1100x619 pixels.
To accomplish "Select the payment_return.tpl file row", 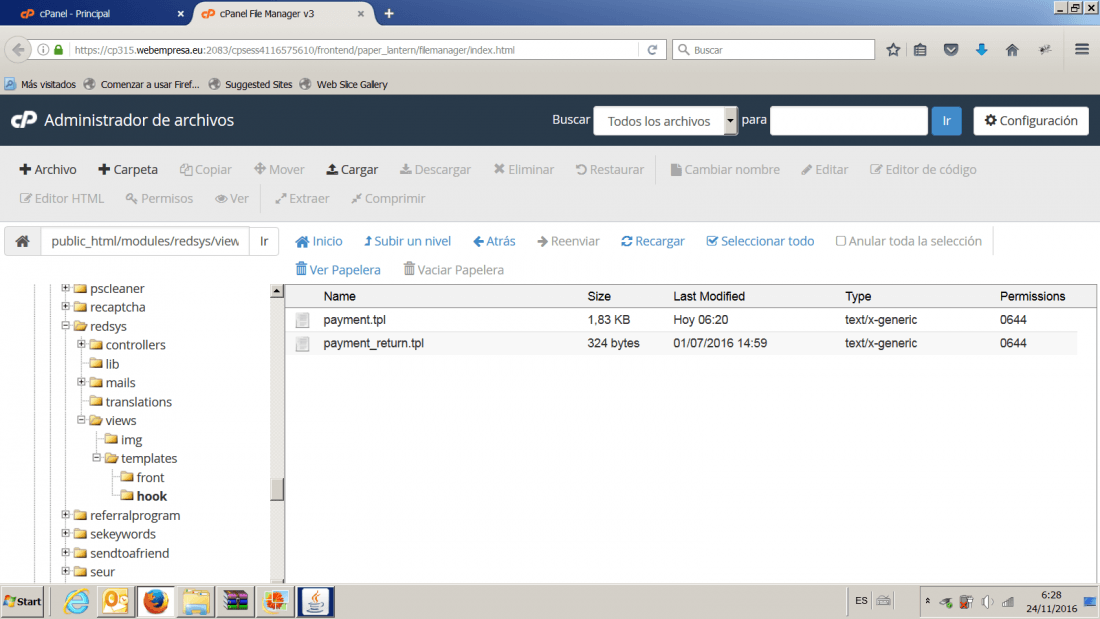I will tap(680, 343).
